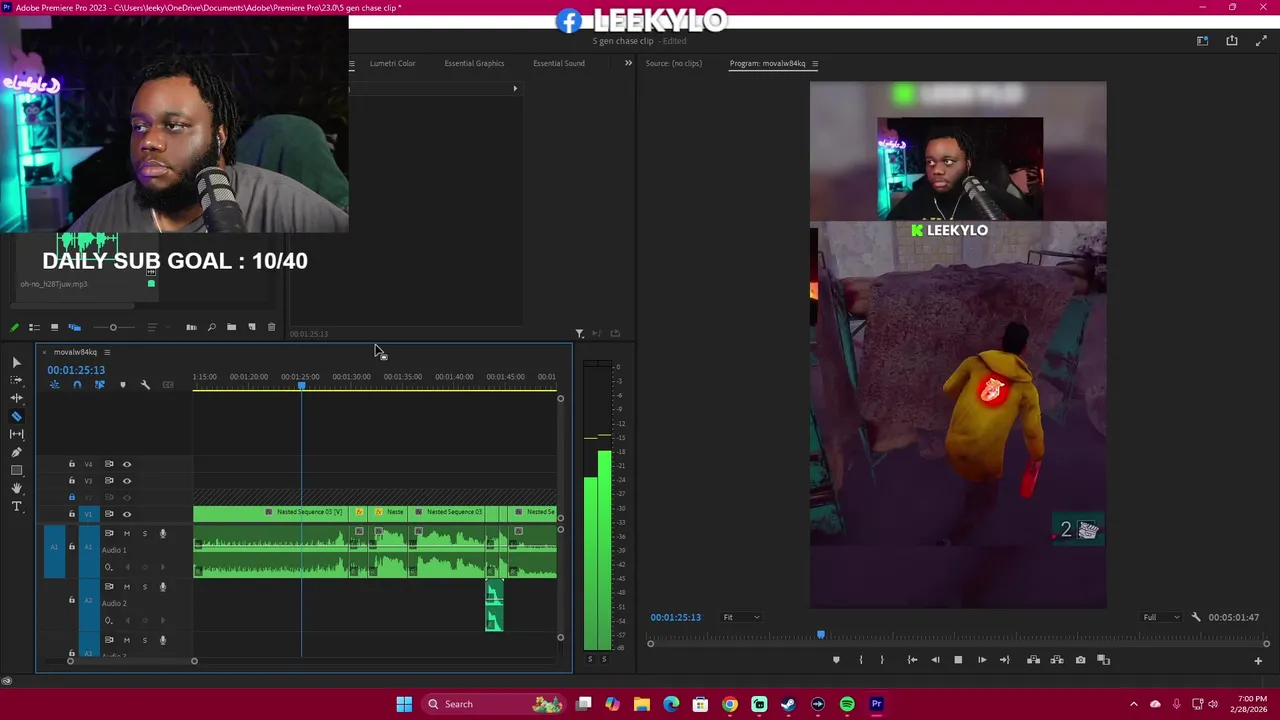Open Program monitor panel menu
This screenshot has height=720, width=1280.
(x=815, y=63)
